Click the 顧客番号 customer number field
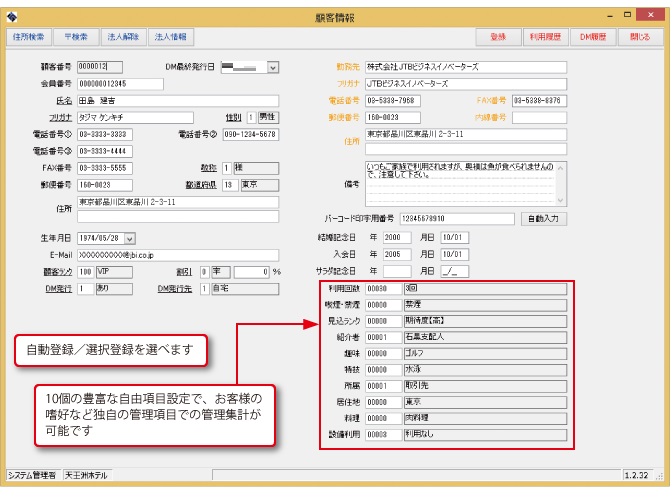This screenshot has width=672, height=500. (100, 67)
